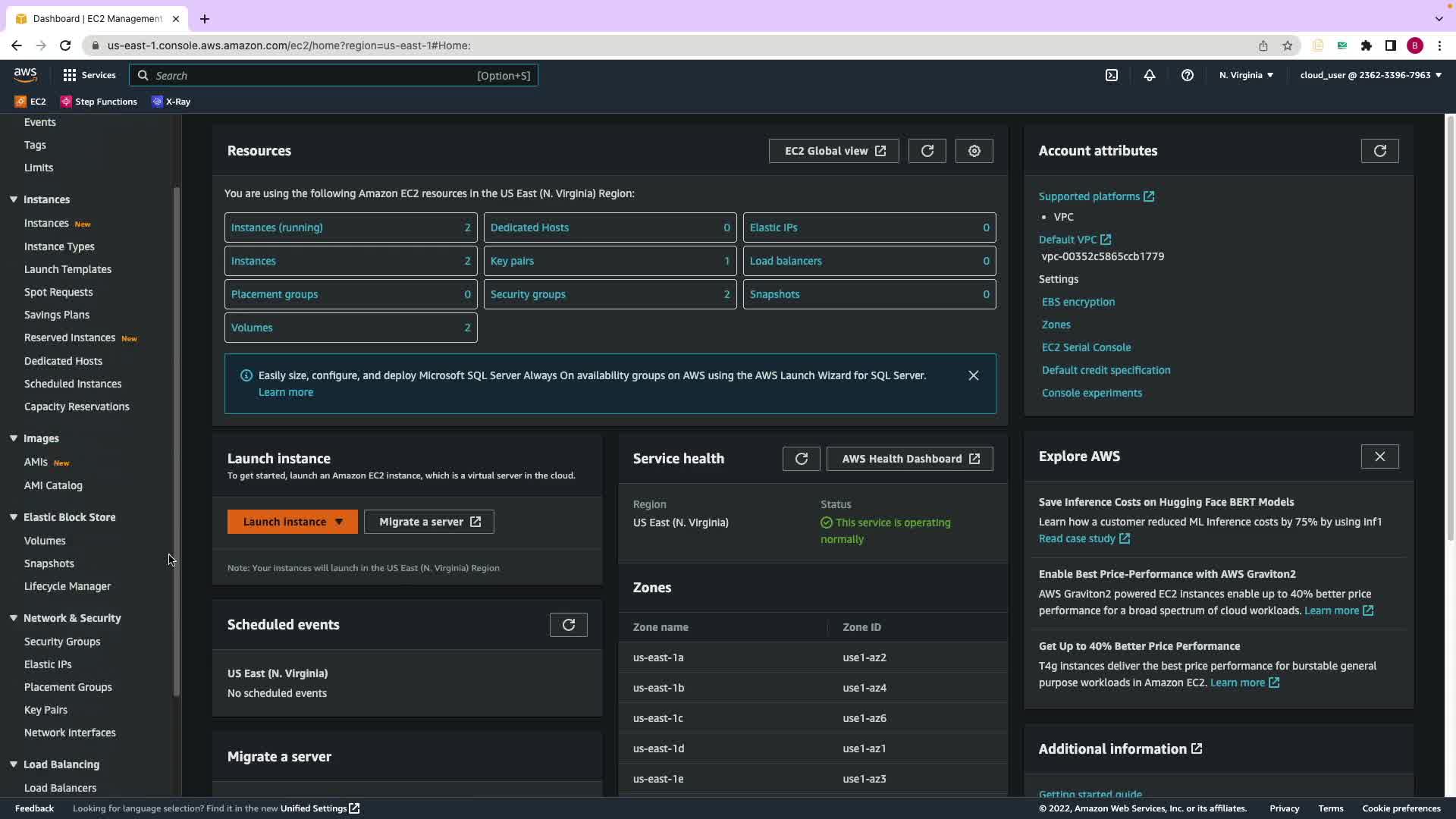Image resolution: width=1456 pixels, height=819 pixels.
Task: Select the Step Functions bookmark shortcut
Action: [x=99, y=102]
